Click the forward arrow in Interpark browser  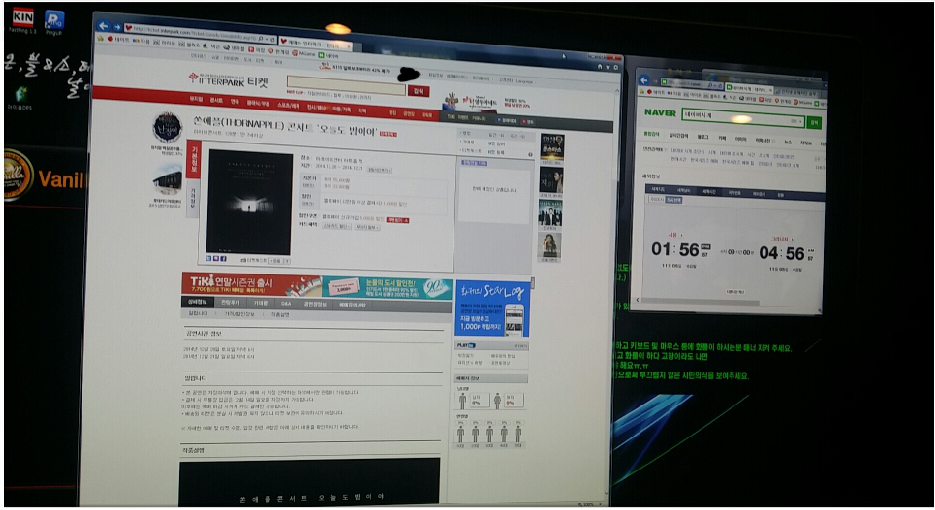[x=117, y=26]
